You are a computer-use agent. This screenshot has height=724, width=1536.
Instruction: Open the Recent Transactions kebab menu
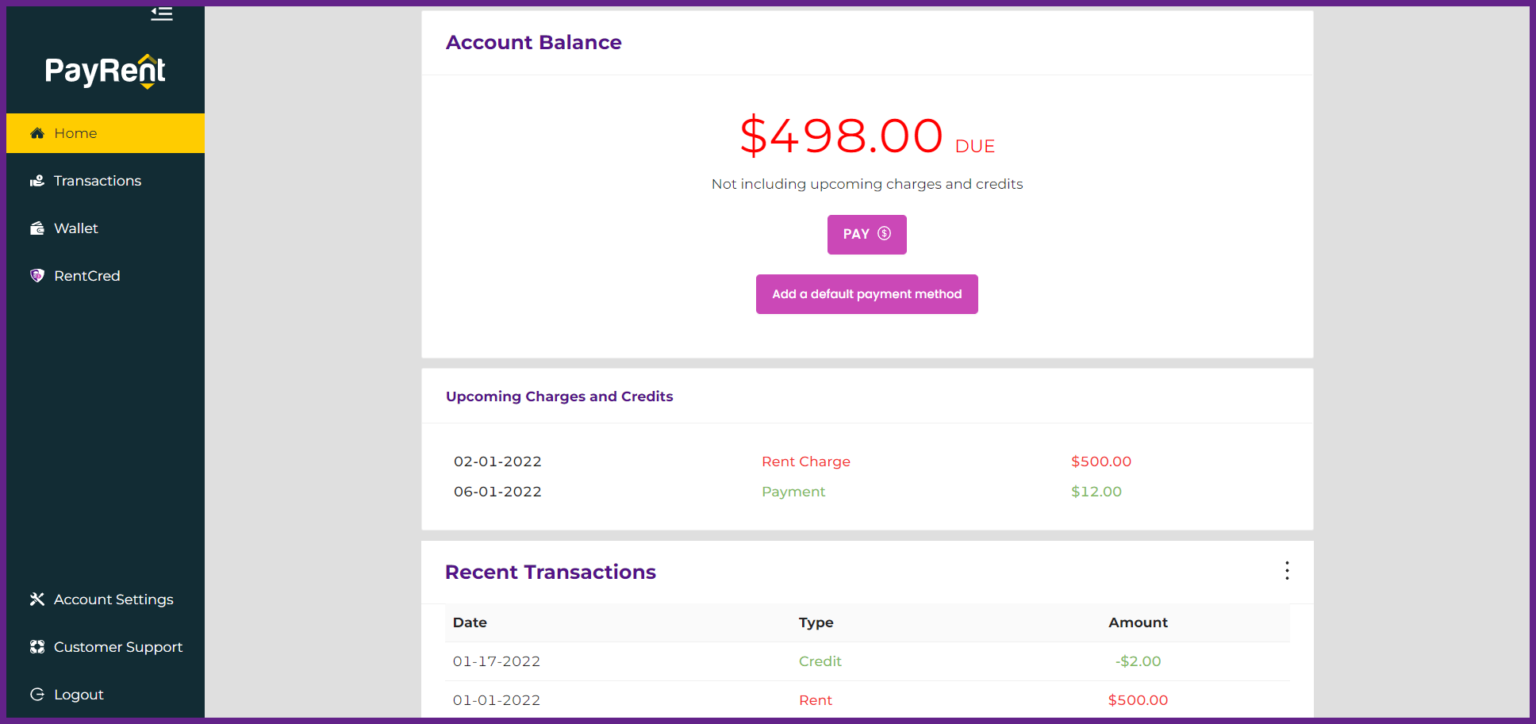[1287, 570]
